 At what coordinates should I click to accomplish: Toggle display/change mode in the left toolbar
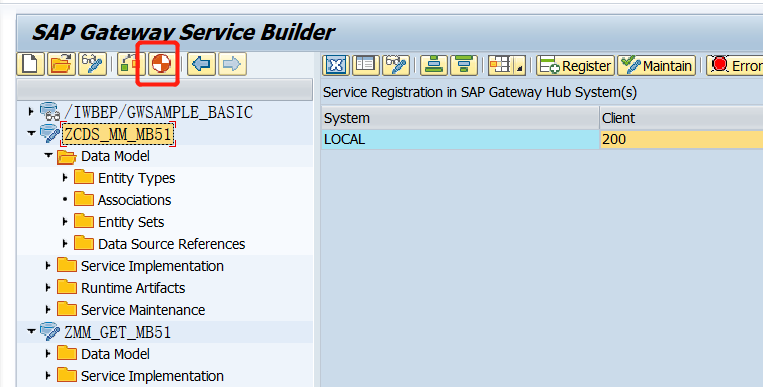[x=92, y=64]
